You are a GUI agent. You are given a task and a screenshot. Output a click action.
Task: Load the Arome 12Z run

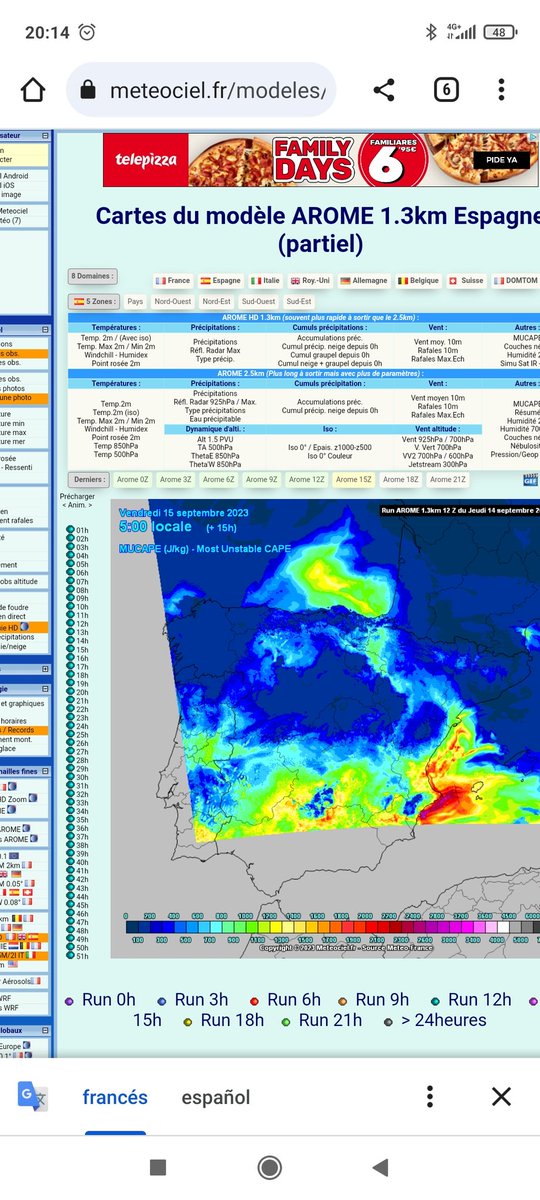pyautogui.click(x=305, y=480)
